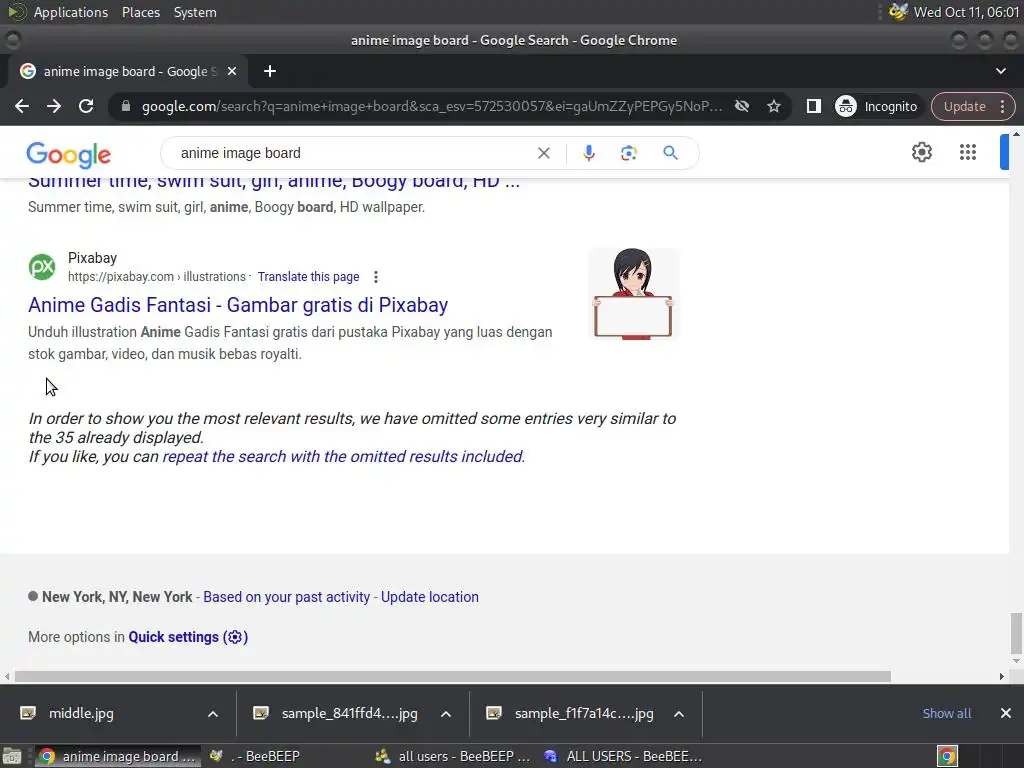Expand options for sample_f1f7a14c download
Image resolution: width=1024 pixels, height=768 pixels.
(679, 714)
